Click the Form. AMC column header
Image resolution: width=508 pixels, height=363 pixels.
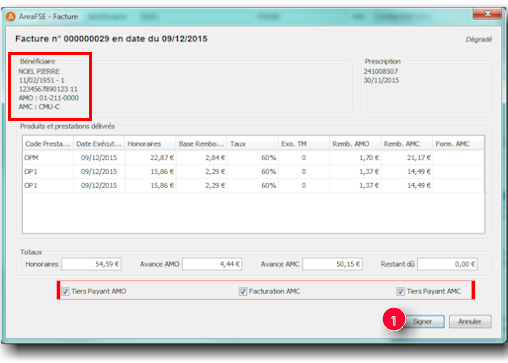458,144
